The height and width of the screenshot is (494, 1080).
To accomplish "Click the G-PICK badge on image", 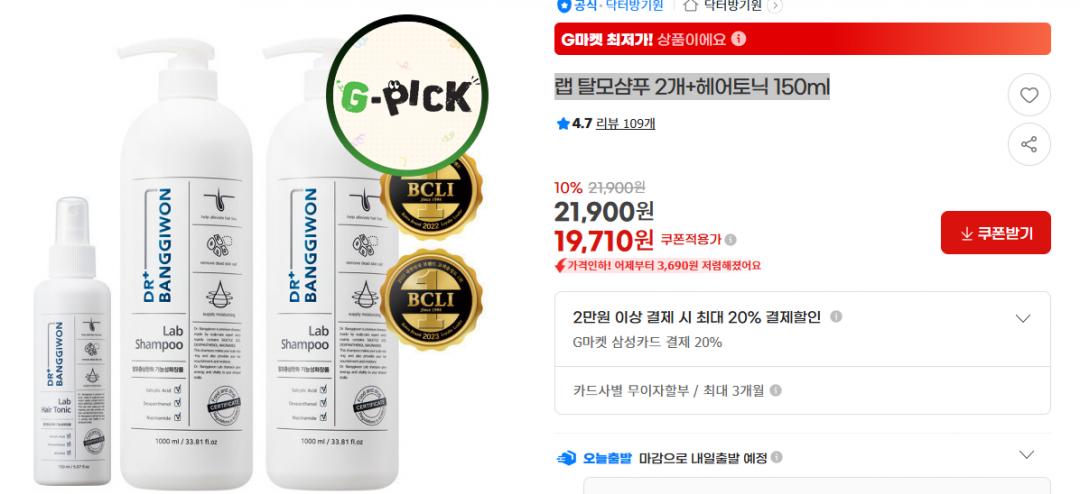I will click(x=407, y=95).
